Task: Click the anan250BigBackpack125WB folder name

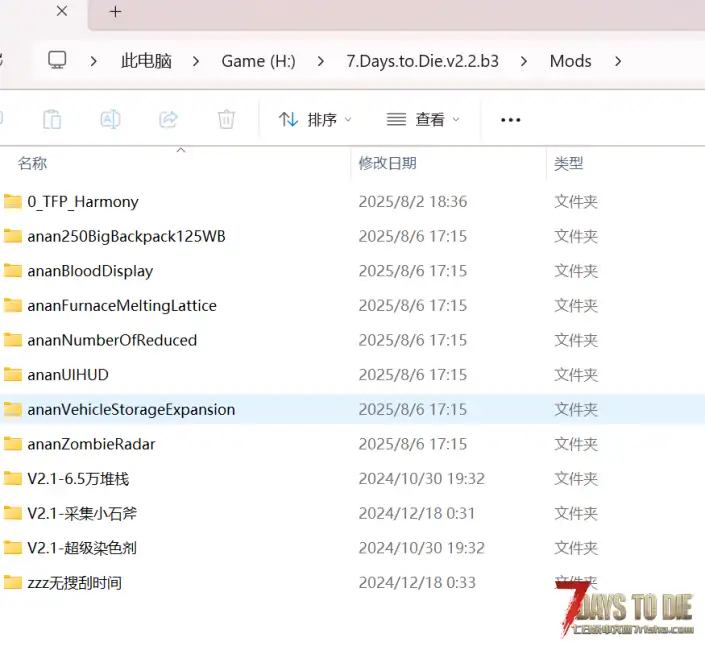Action: click(126, 236)
